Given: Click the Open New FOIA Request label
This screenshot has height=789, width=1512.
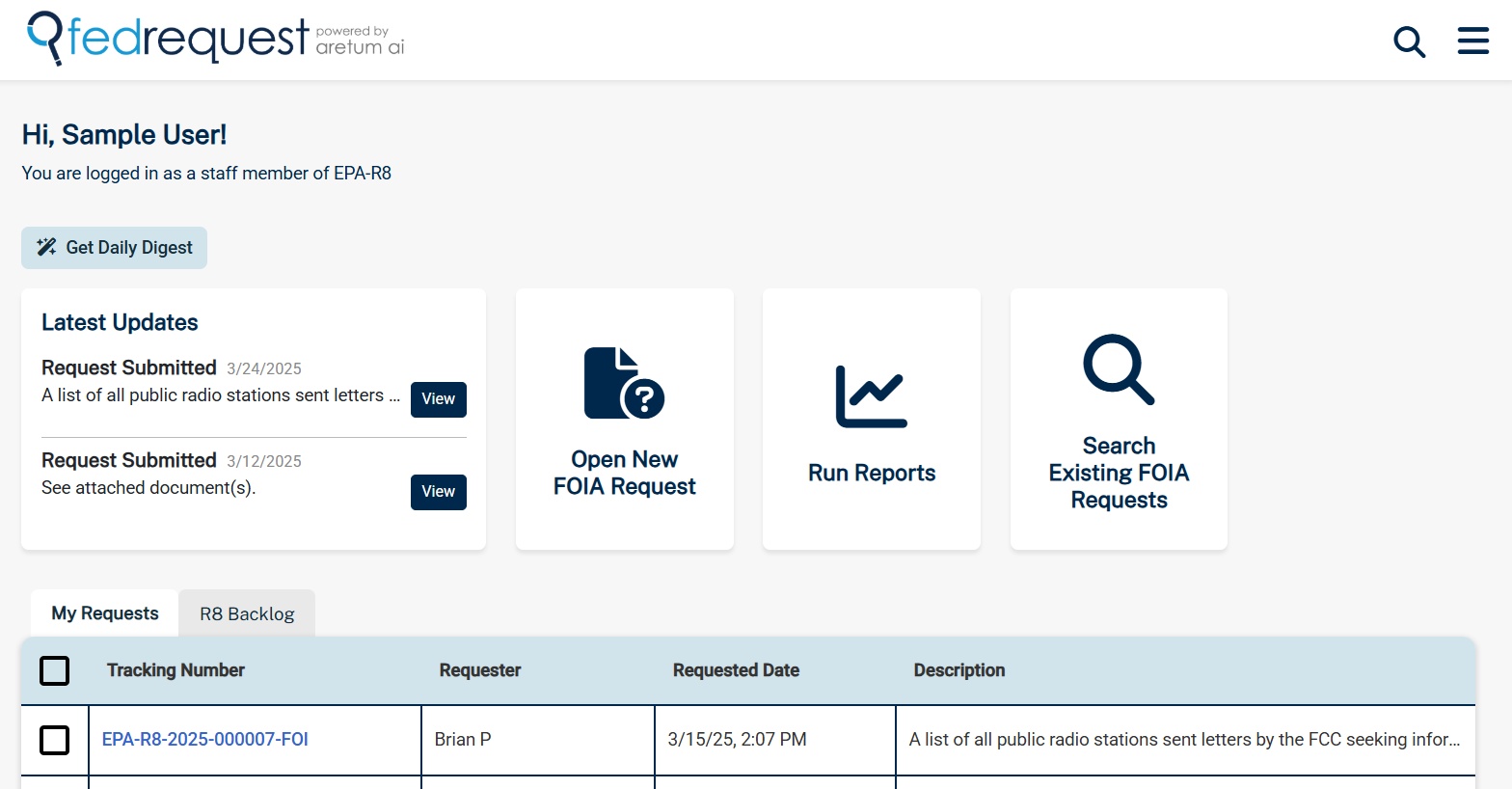Looking at the screenshot, I should point(625,473).
